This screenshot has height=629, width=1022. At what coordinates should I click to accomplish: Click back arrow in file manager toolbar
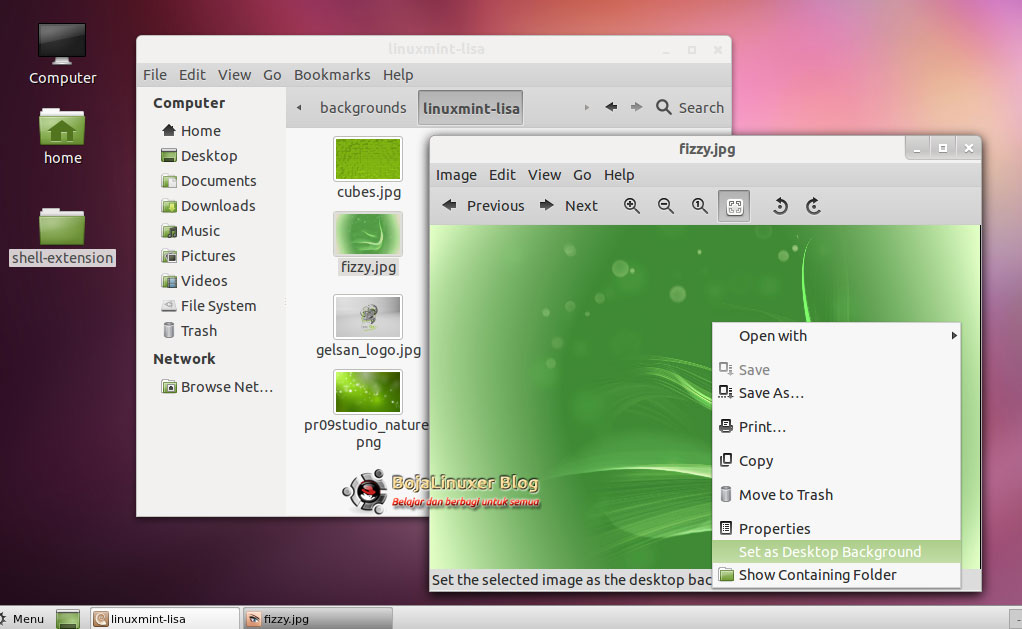(x=611, y=107)
